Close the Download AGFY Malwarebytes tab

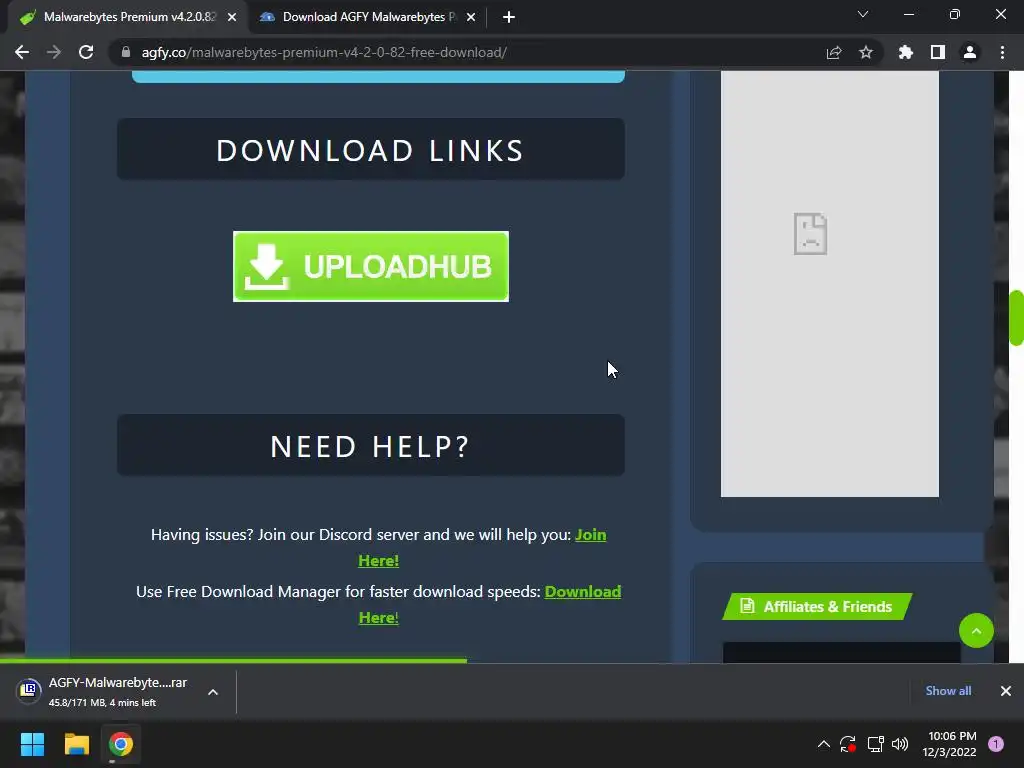pos(471,17)
